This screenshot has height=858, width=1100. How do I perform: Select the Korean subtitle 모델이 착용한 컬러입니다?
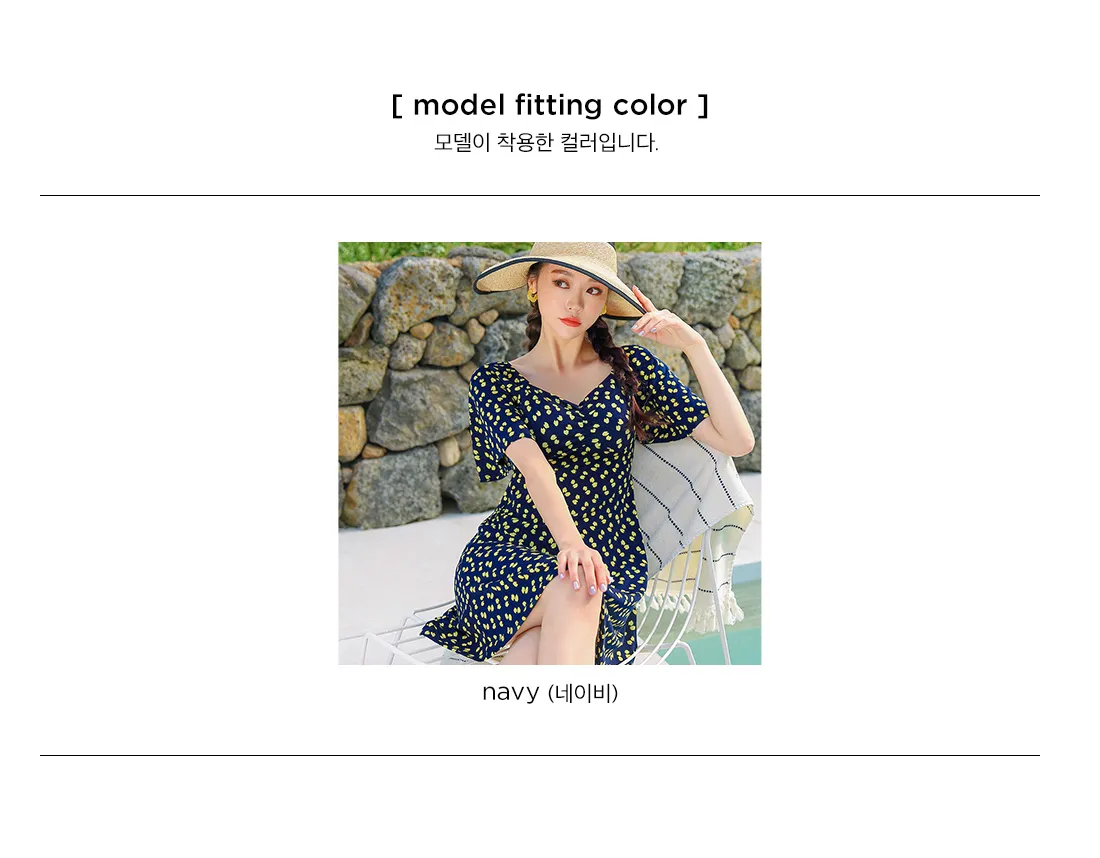coord(546,142)
